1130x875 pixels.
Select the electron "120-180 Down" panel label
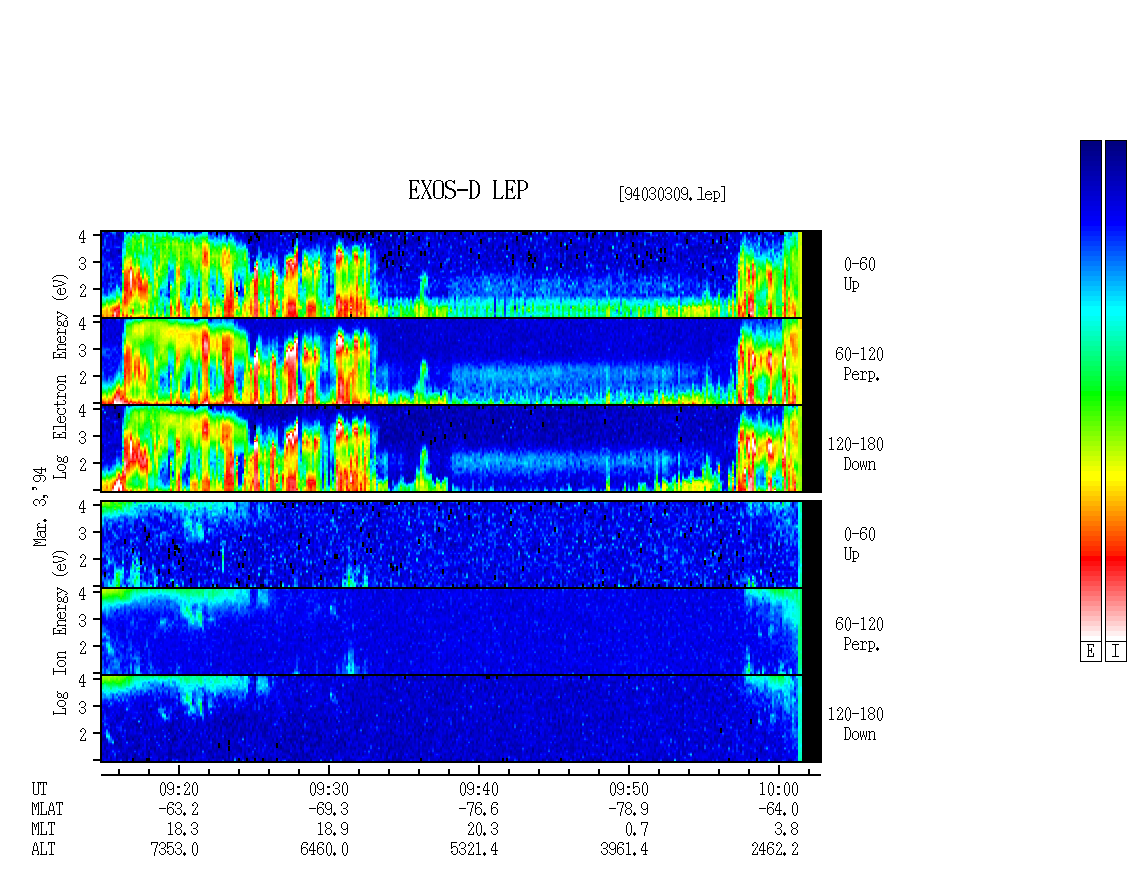[855, 454]
